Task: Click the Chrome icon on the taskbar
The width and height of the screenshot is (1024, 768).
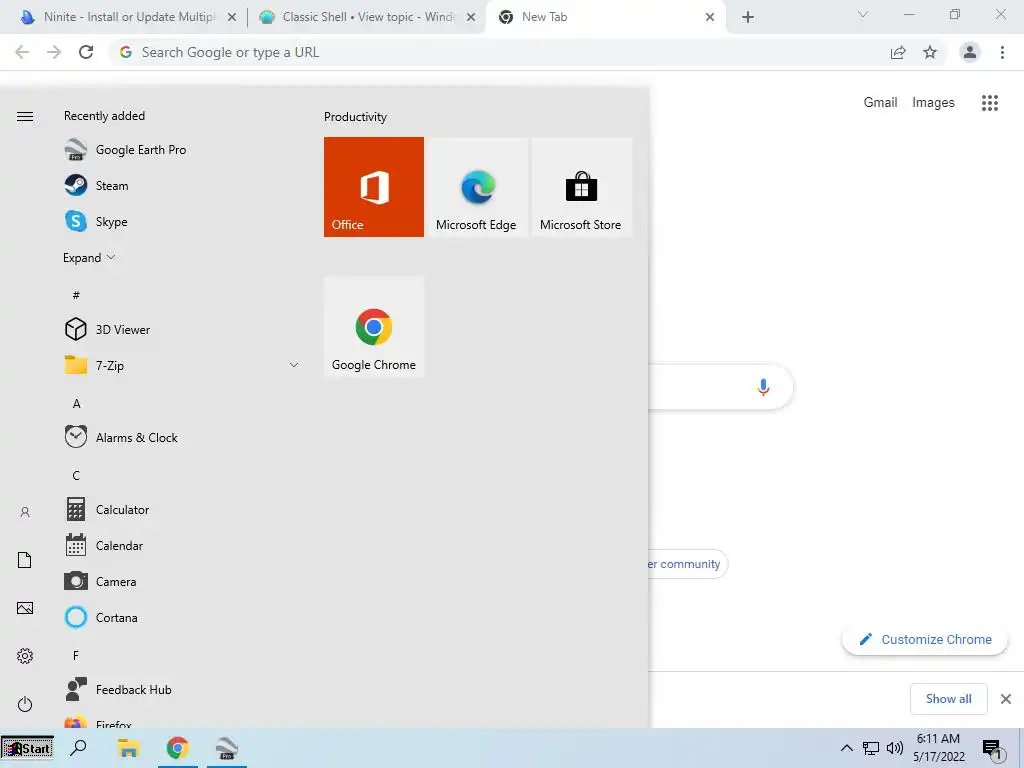Action: tap(178, 748)
